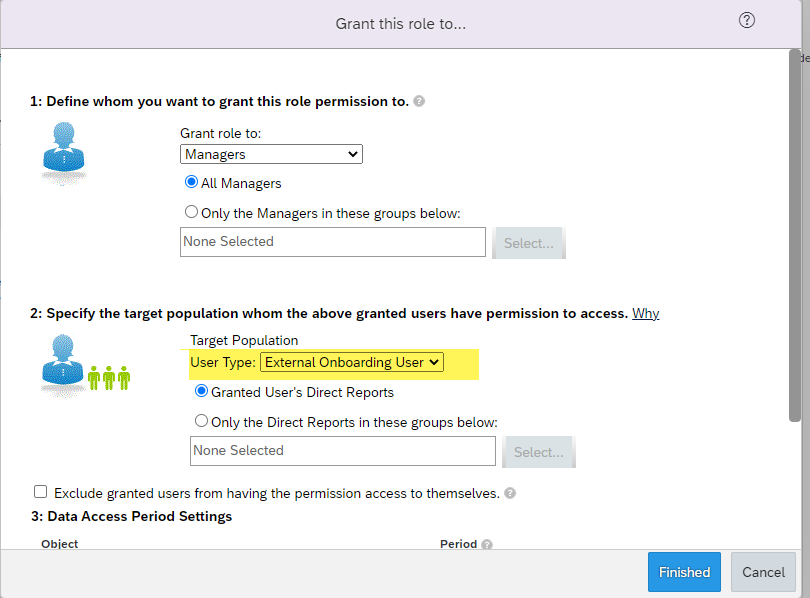Click the dialog vertical scrollbar thumb

795,235
